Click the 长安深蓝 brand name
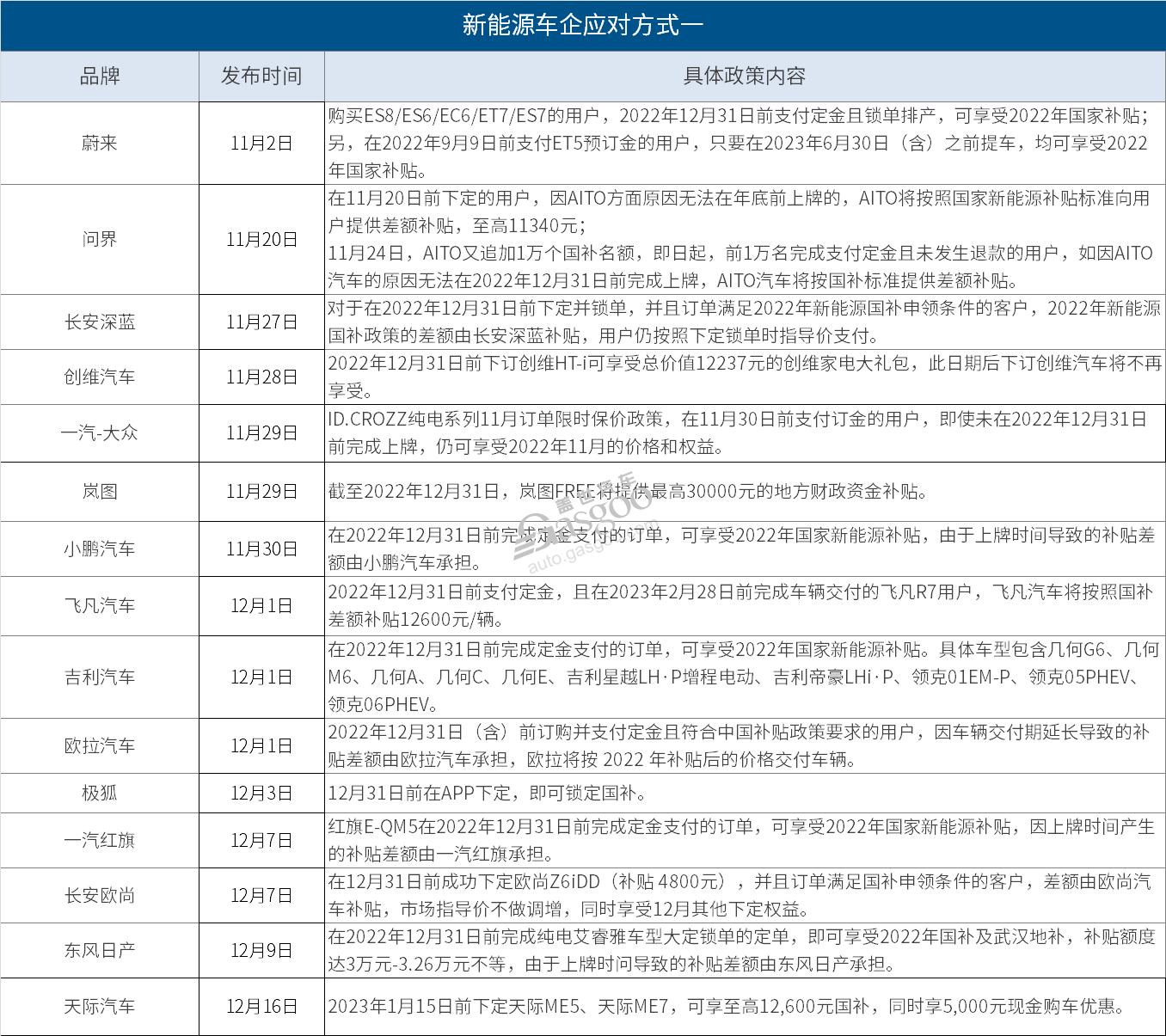 click(x=99, y=322)
